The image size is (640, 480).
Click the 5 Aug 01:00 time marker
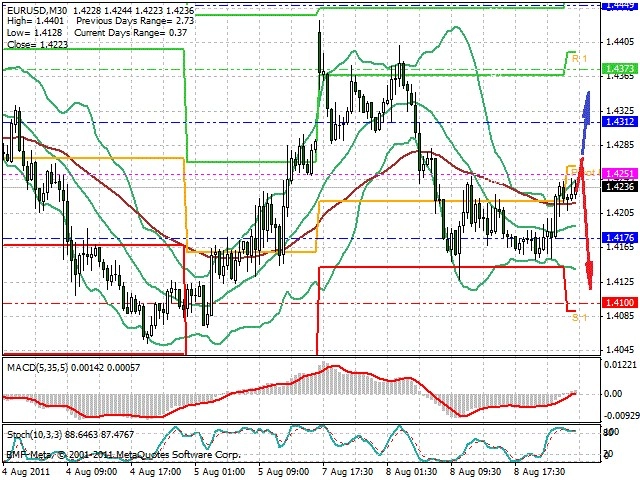[x=220, y=472]
